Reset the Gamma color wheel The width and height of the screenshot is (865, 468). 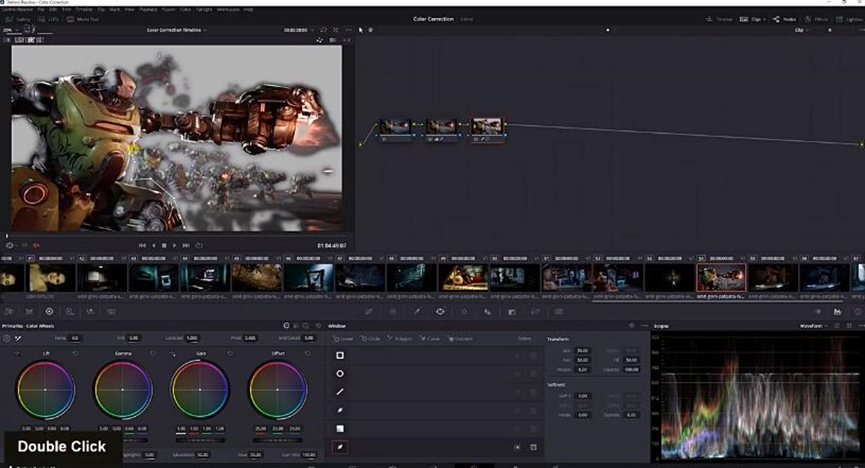click(152, 353)
